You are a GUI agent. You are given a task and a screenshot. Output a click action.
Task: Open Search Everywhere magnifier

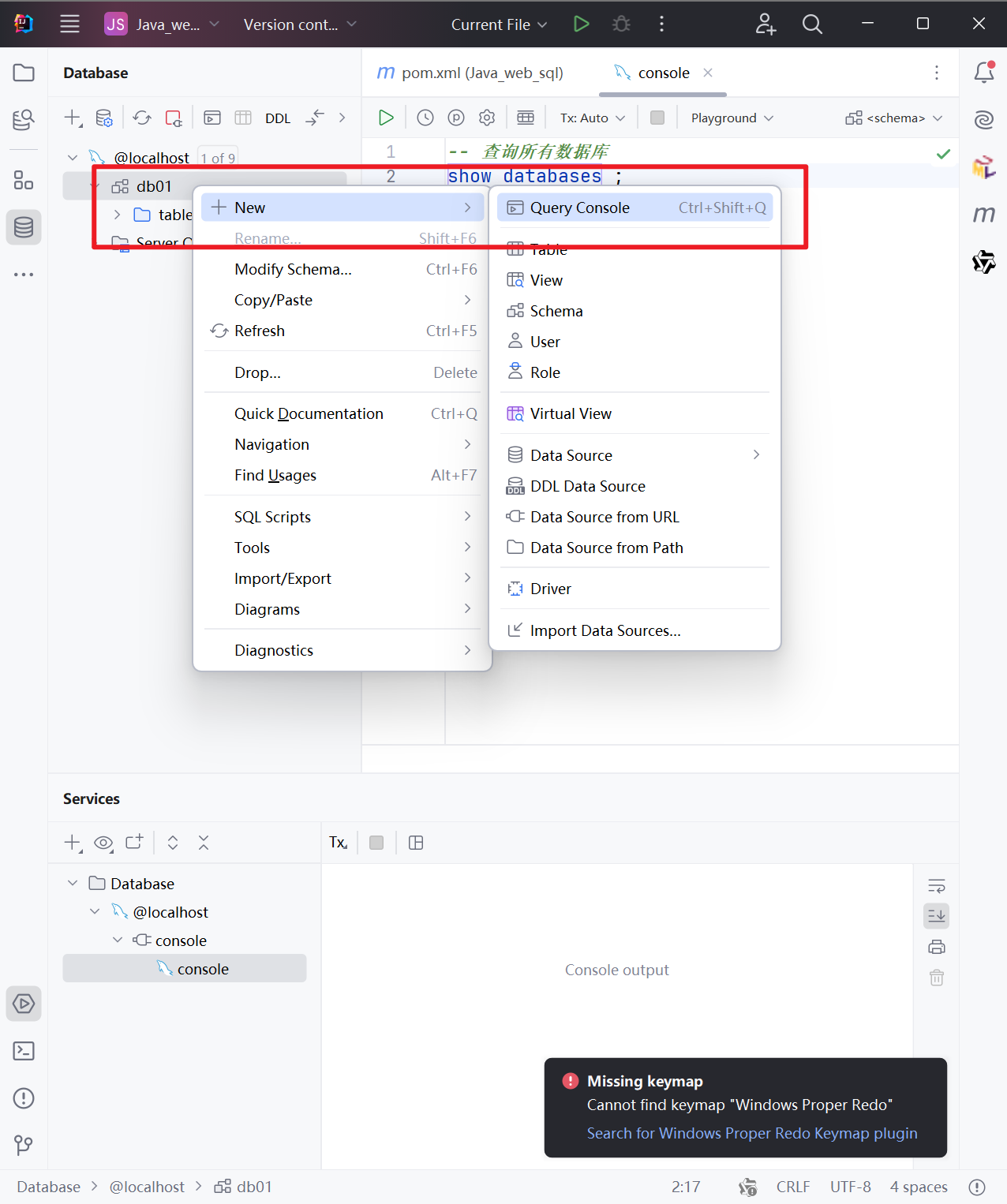812,24
